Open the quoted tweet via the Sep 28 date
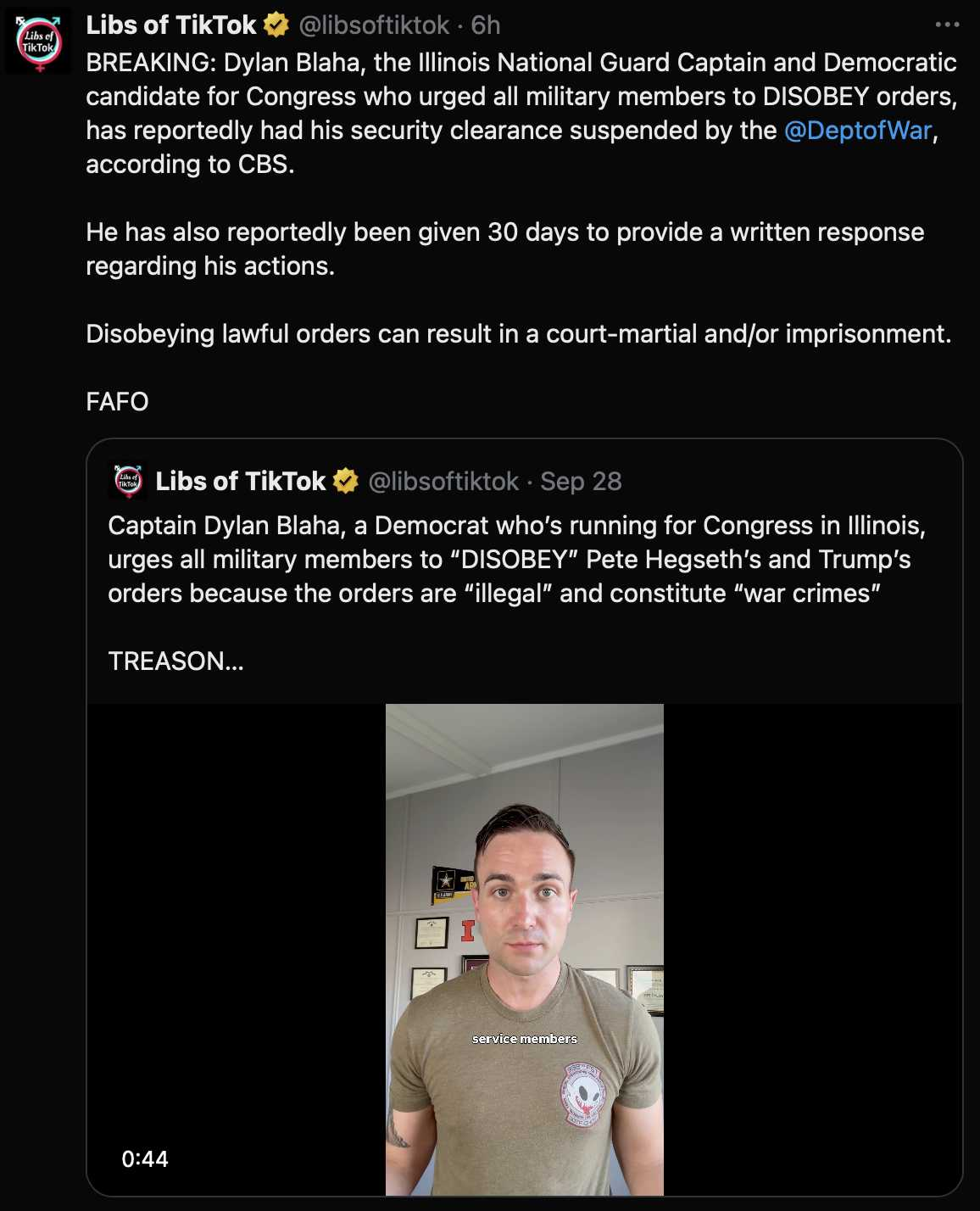This screenshot has width=980, height=1211. [x=581, y=481]
